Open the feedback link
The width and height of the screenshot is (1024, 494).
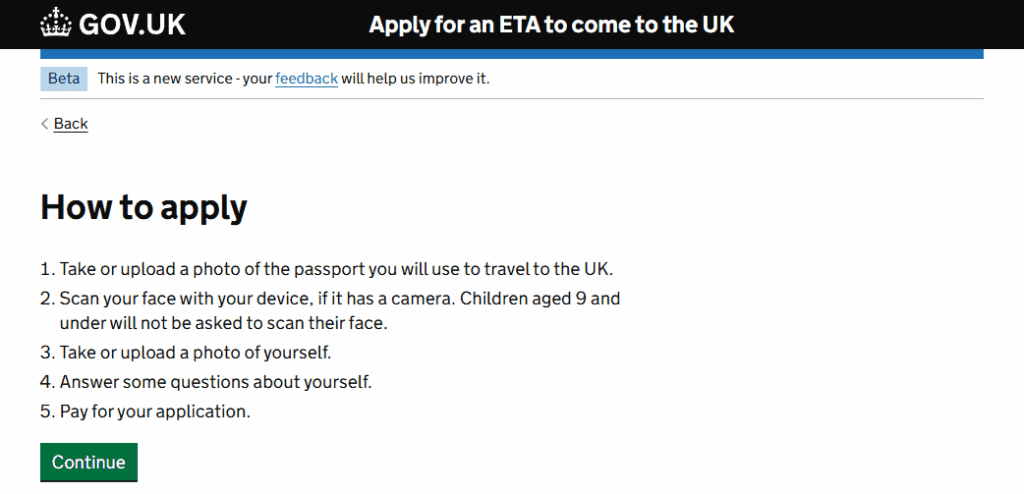[x=306, y=78]
